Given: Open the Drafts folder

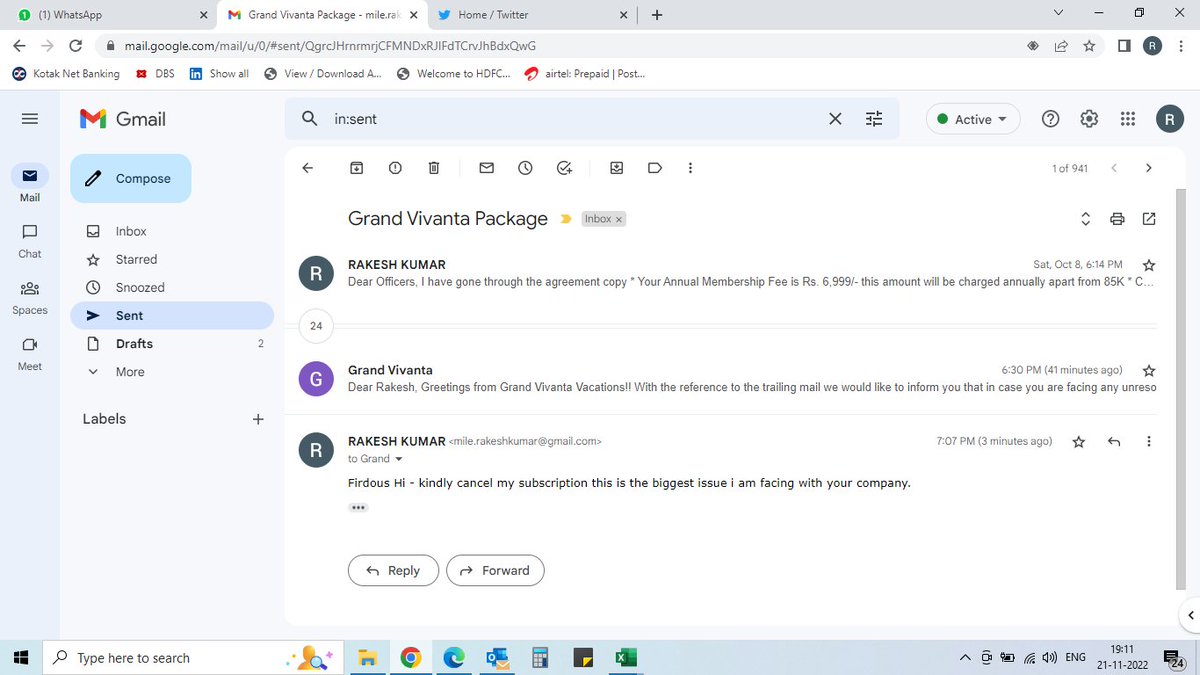Looking at the screenshot, I should (x=134, y=343).
